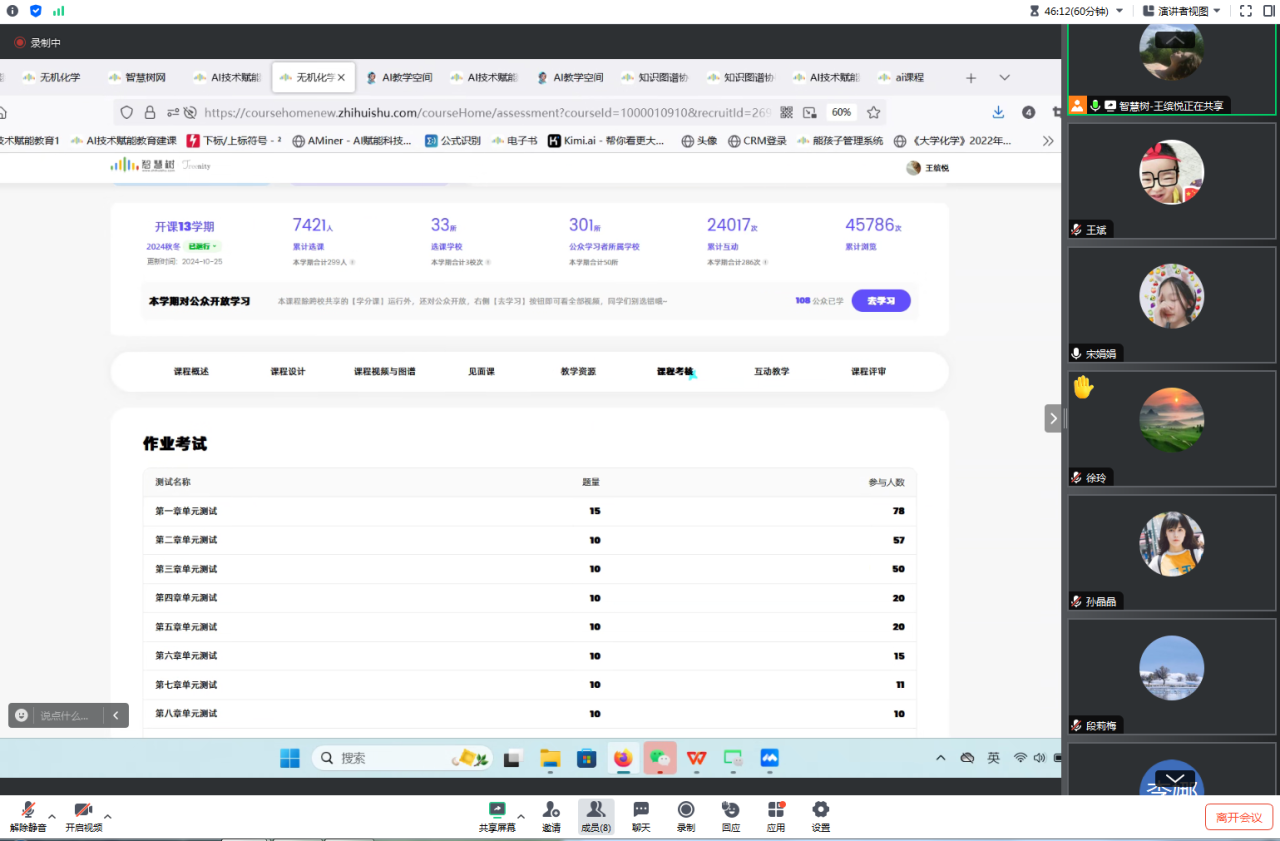Screen dimensions: 1280x841
Task: Open the Apps (应用) panel
Action: coord(776,815)
